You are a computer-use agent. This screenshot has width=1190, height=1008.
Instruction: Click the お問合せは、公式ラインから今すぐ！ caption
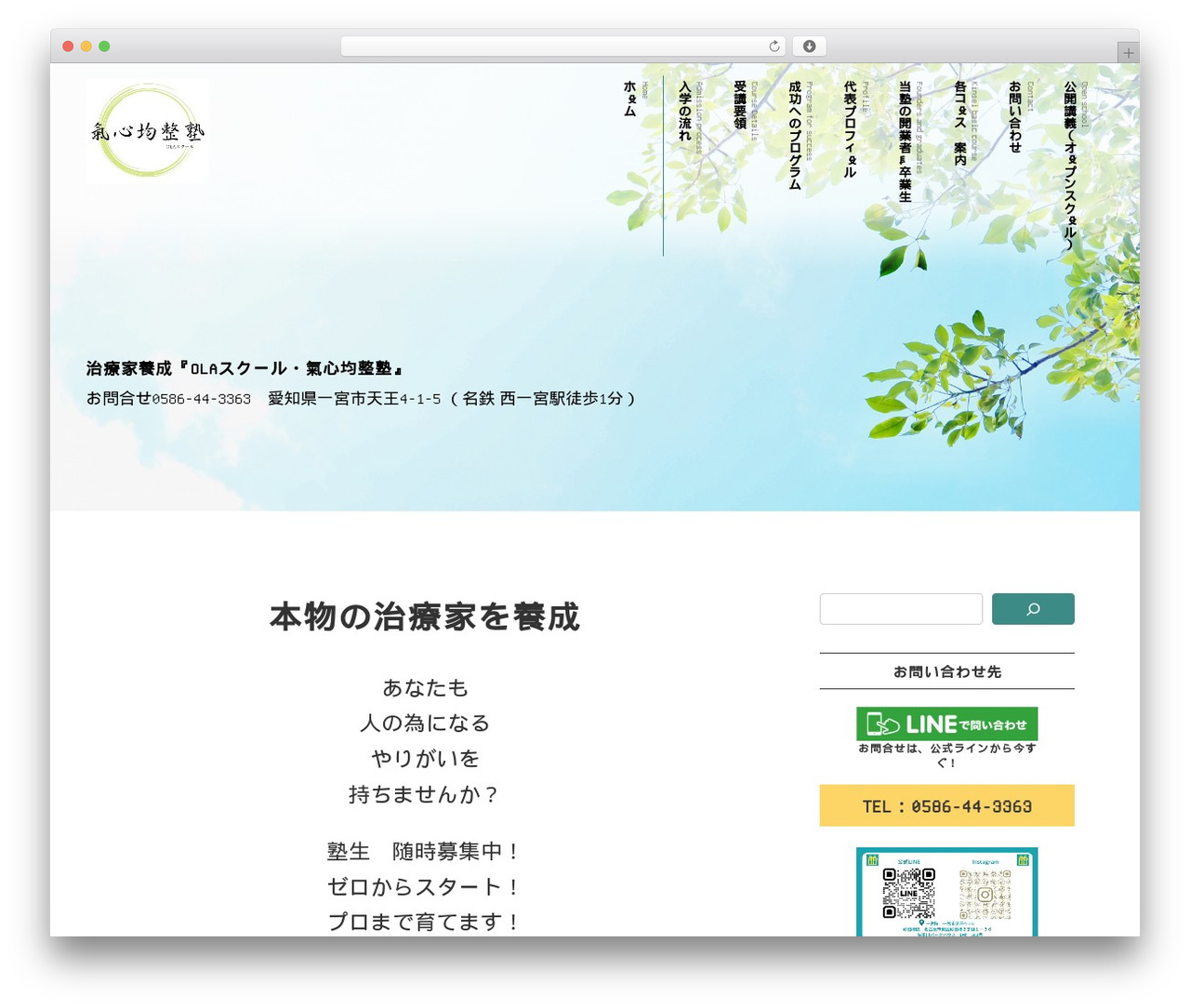coord(946,755)
